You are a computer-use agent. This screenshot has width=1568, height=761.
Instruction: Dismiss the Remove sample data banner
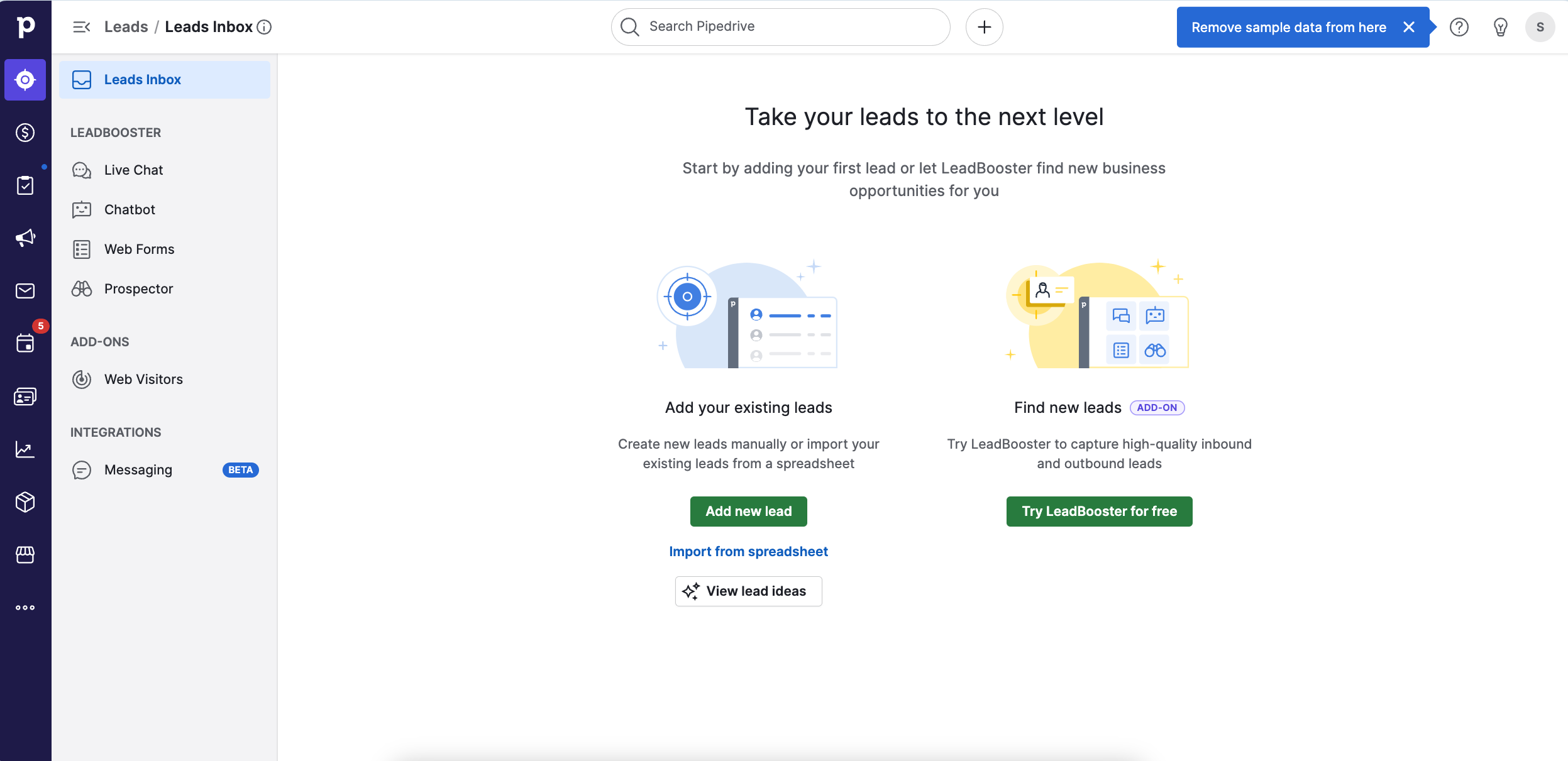pos(1409,27)
